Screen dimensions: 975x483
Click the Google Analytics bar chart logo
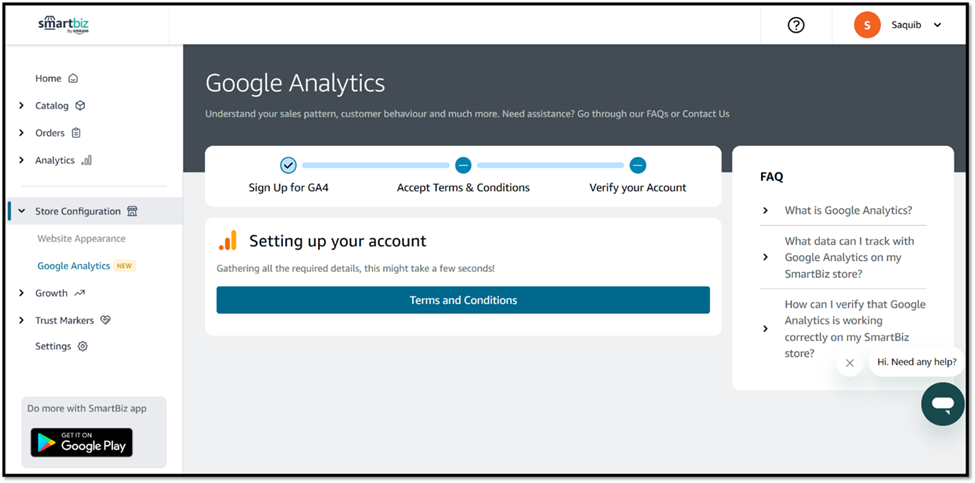pyautogui.click(x=228, y=241)
